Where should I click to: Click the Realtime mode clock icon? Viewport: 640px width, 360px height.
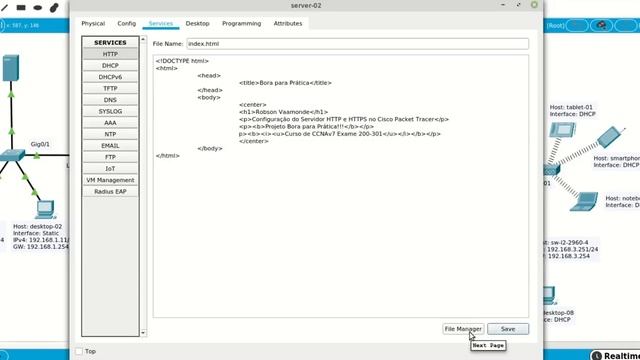pos(596,356)
